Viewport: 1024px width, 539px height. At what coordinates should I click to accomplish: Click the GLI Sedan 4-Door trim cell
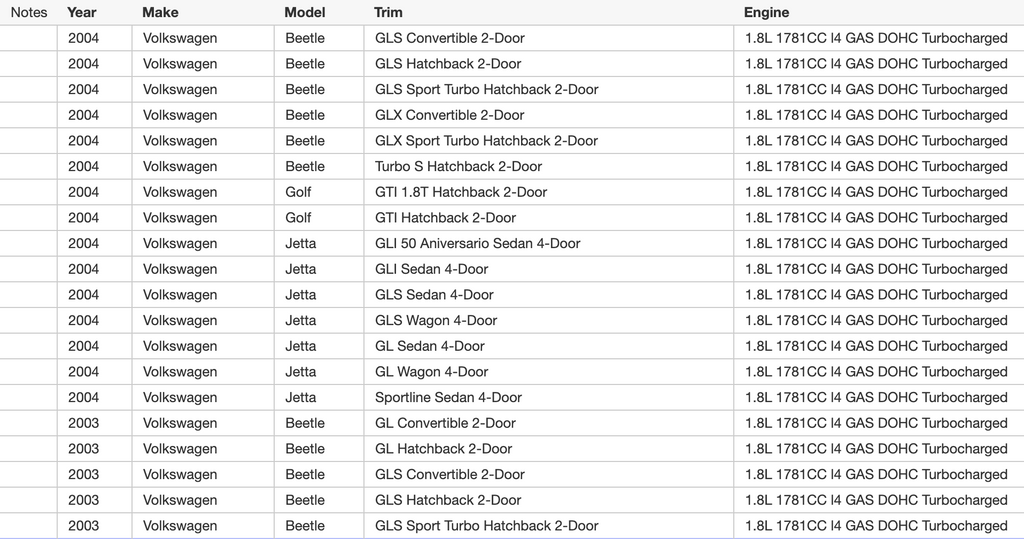[x=431, y=269]
